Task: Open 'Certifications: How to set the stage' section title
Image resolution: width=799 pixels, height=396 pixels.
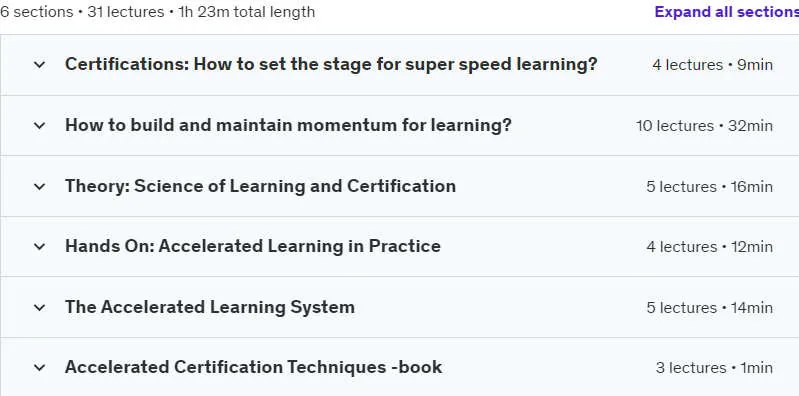Action: tap(331, 64)
